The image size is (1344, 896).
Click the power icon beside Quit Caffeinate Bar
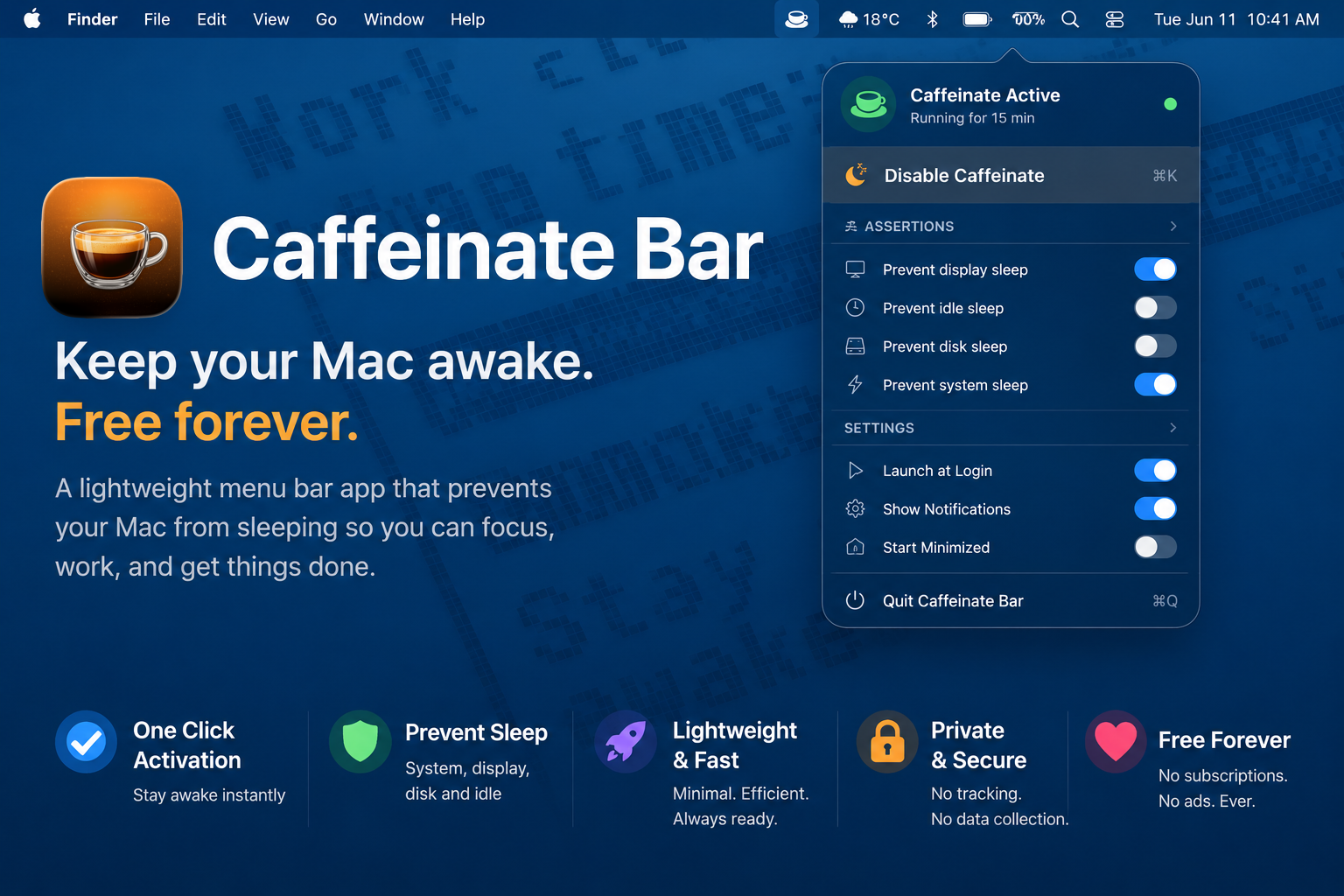855,600
